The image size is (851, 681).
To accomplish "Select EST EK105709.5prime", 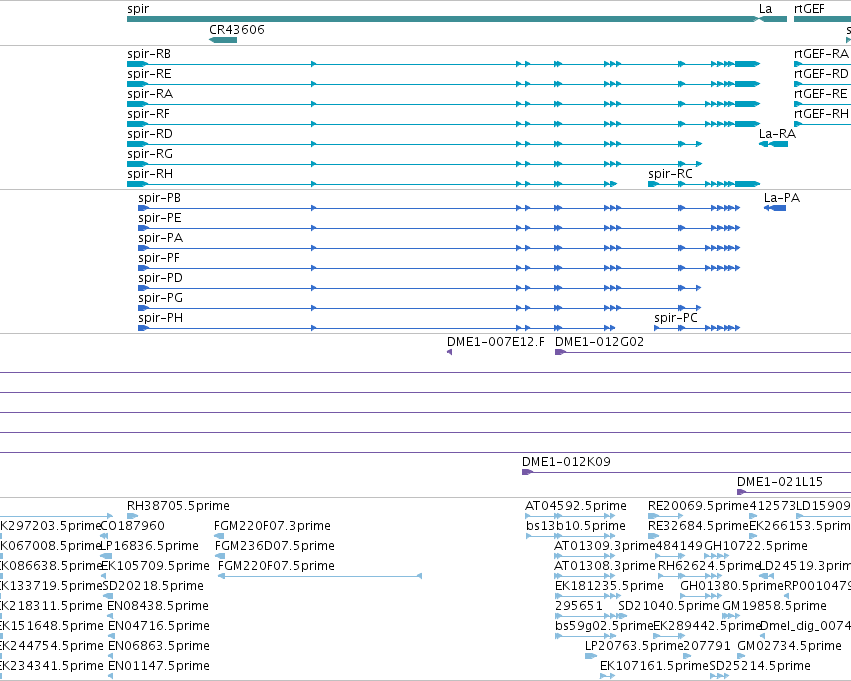I will pos(104,576).
